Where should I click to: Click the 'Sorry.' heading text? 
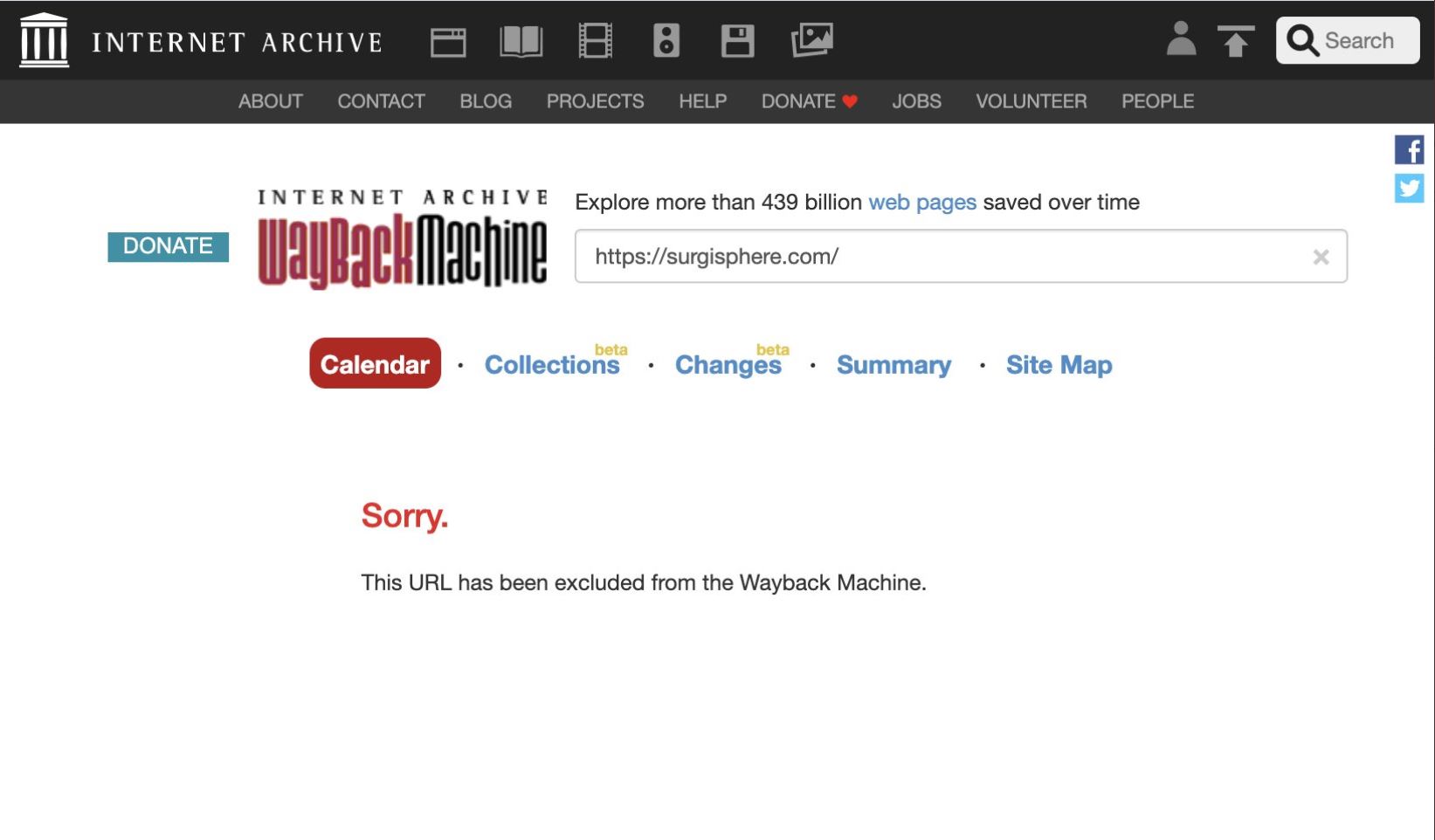coord(404,516)
